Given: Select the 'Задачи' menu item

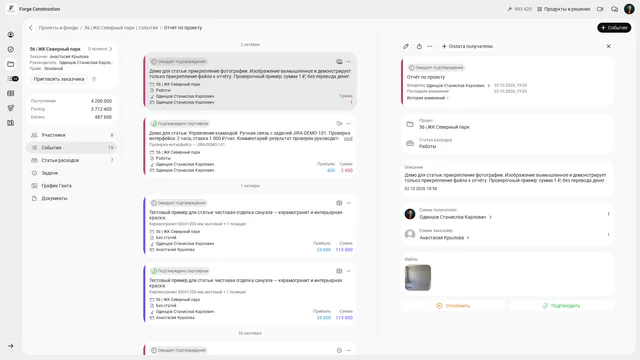Looking at the screenshot, I should coord(72,173).
